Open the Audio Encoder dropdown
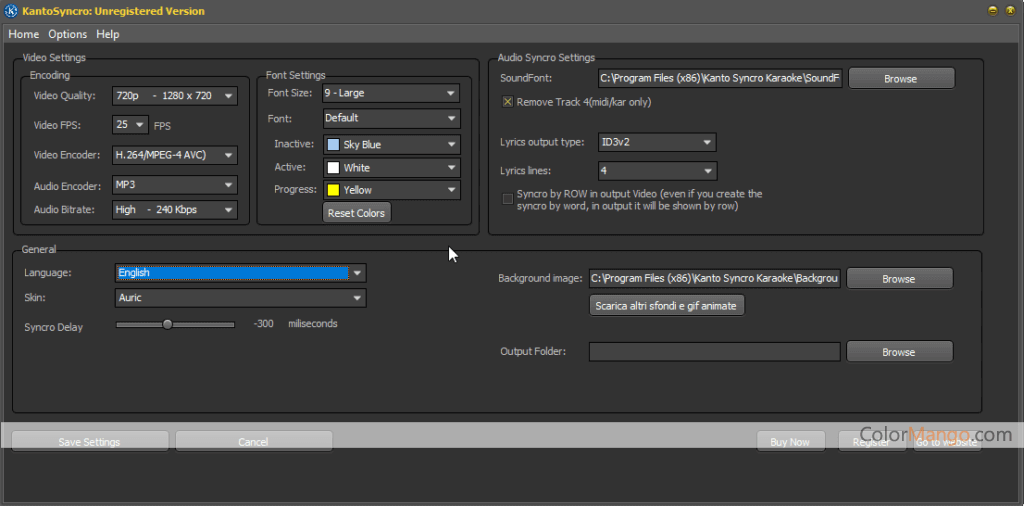Screen dimensions: 1024x506 (x=174, y=185)
